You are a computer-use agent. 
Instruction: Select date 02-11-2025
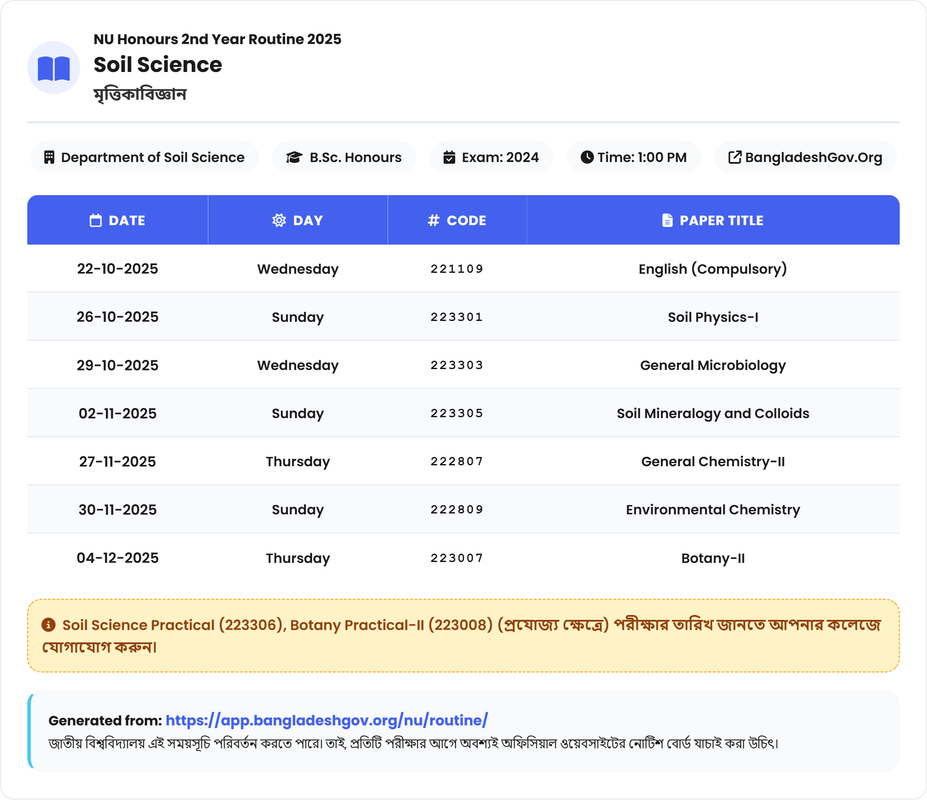[118, 413]
